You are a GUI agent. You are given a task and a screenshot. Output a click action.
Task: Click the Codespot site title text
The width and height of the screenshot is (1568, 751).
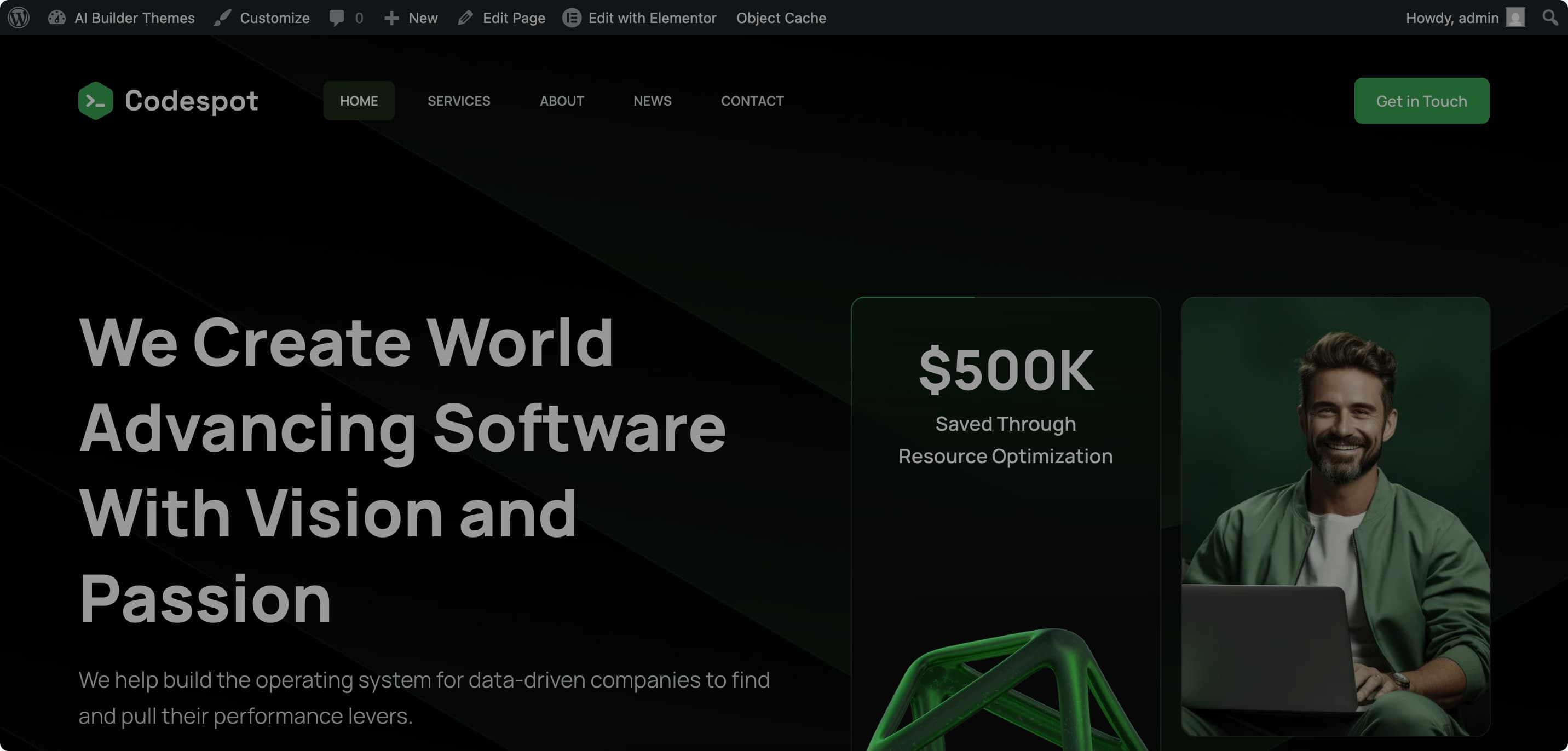(191, 101)
